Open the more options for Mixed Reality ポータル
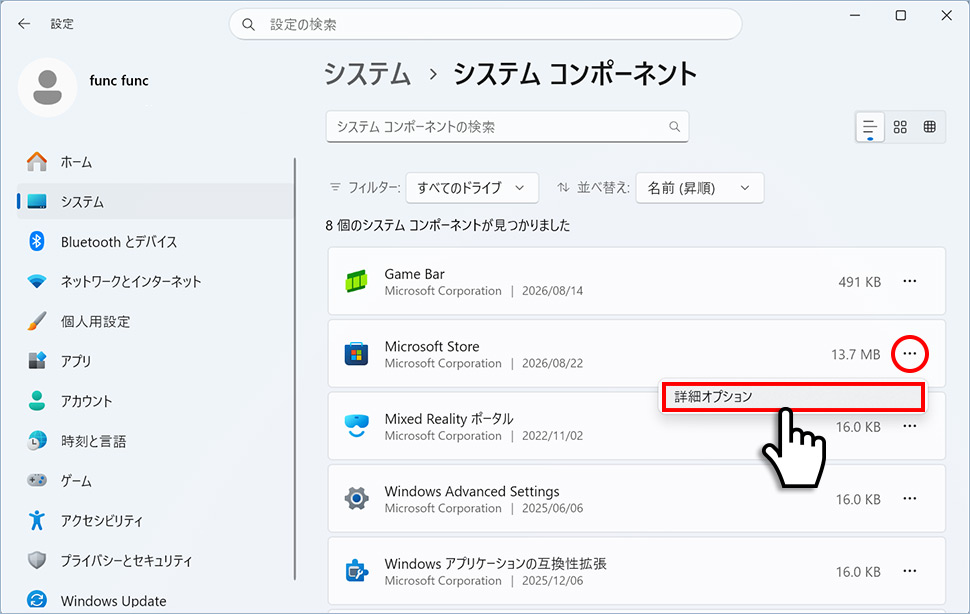The height and width of the screenshot is (614, 970). click(x=909, y=426)
